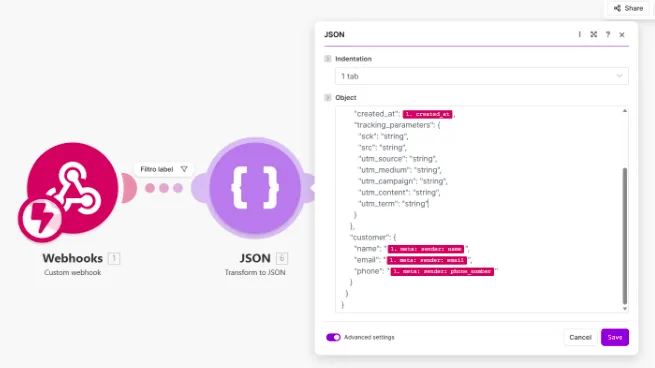Select the created_at mapped variable pill
The height and width of the screenshot is (368, 655).
[427, 114]
